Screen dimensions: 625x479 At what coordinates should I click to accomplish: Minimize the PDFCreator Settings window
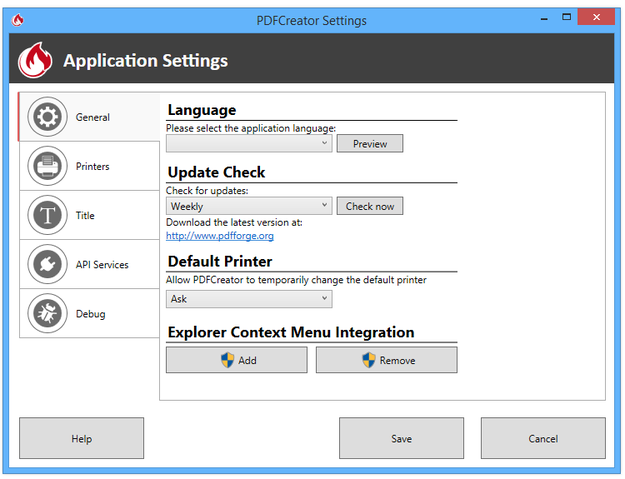(544, 18)
